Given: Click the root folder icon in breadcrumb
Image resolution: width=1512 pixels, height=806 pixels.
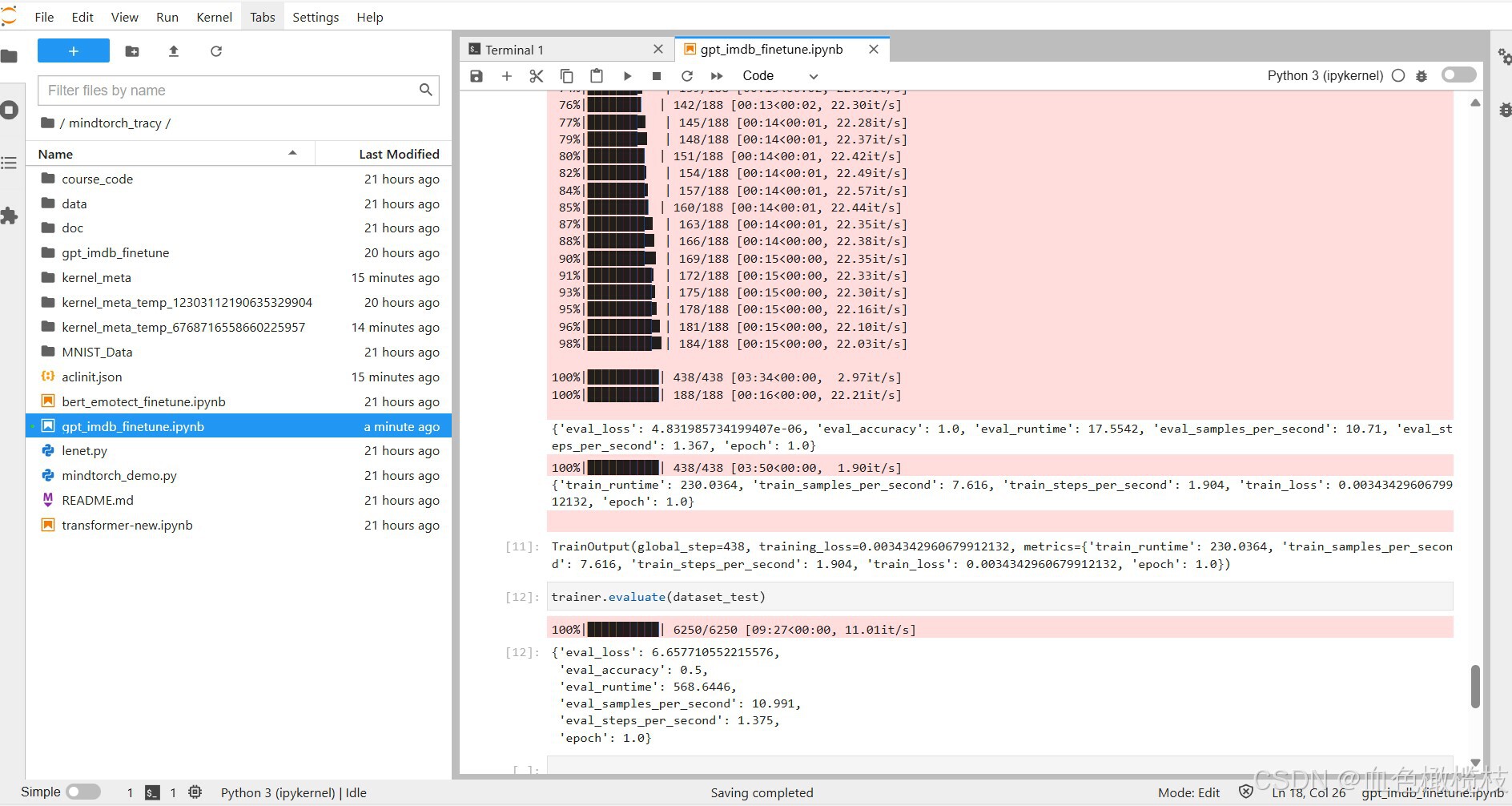Looking at the screenshot, I should pyautogui.click(x=47, y=123).
